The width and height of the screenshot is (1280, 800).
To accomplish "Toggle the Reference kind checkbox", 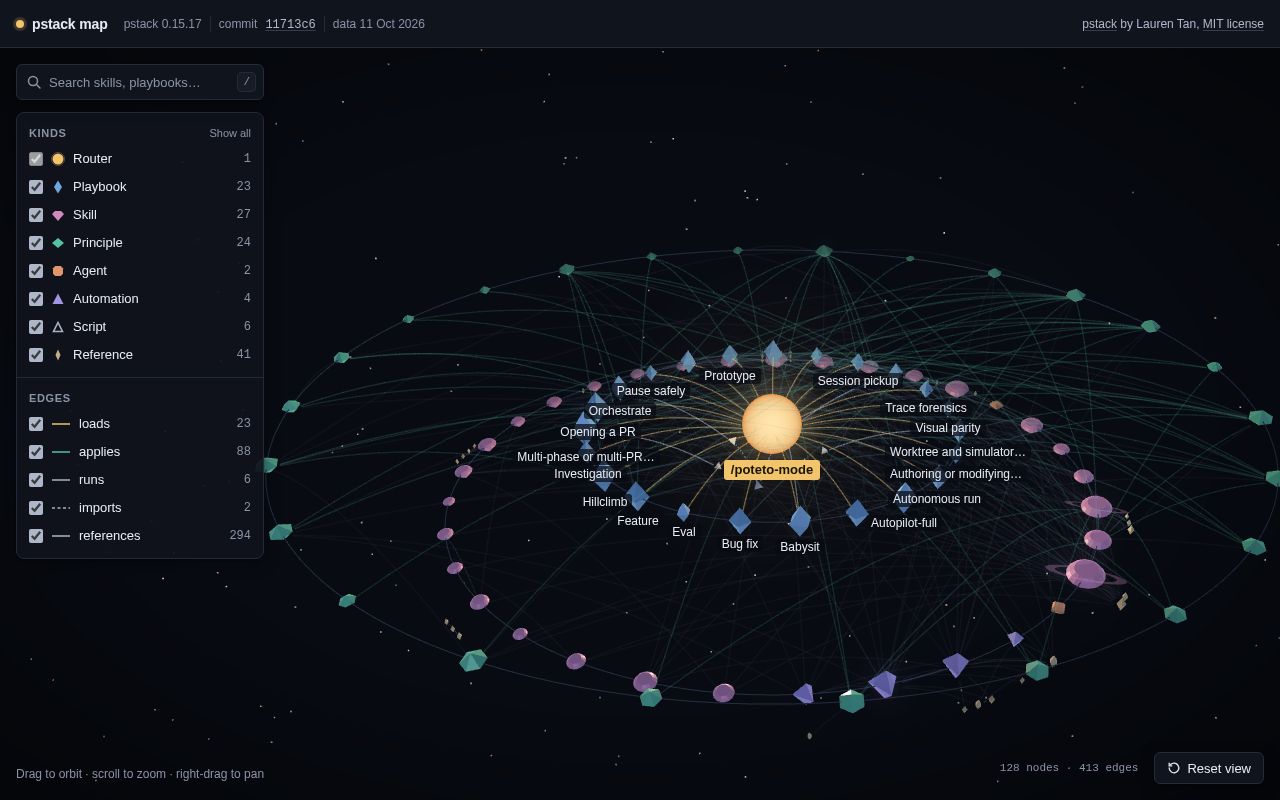I will [36, 355].
